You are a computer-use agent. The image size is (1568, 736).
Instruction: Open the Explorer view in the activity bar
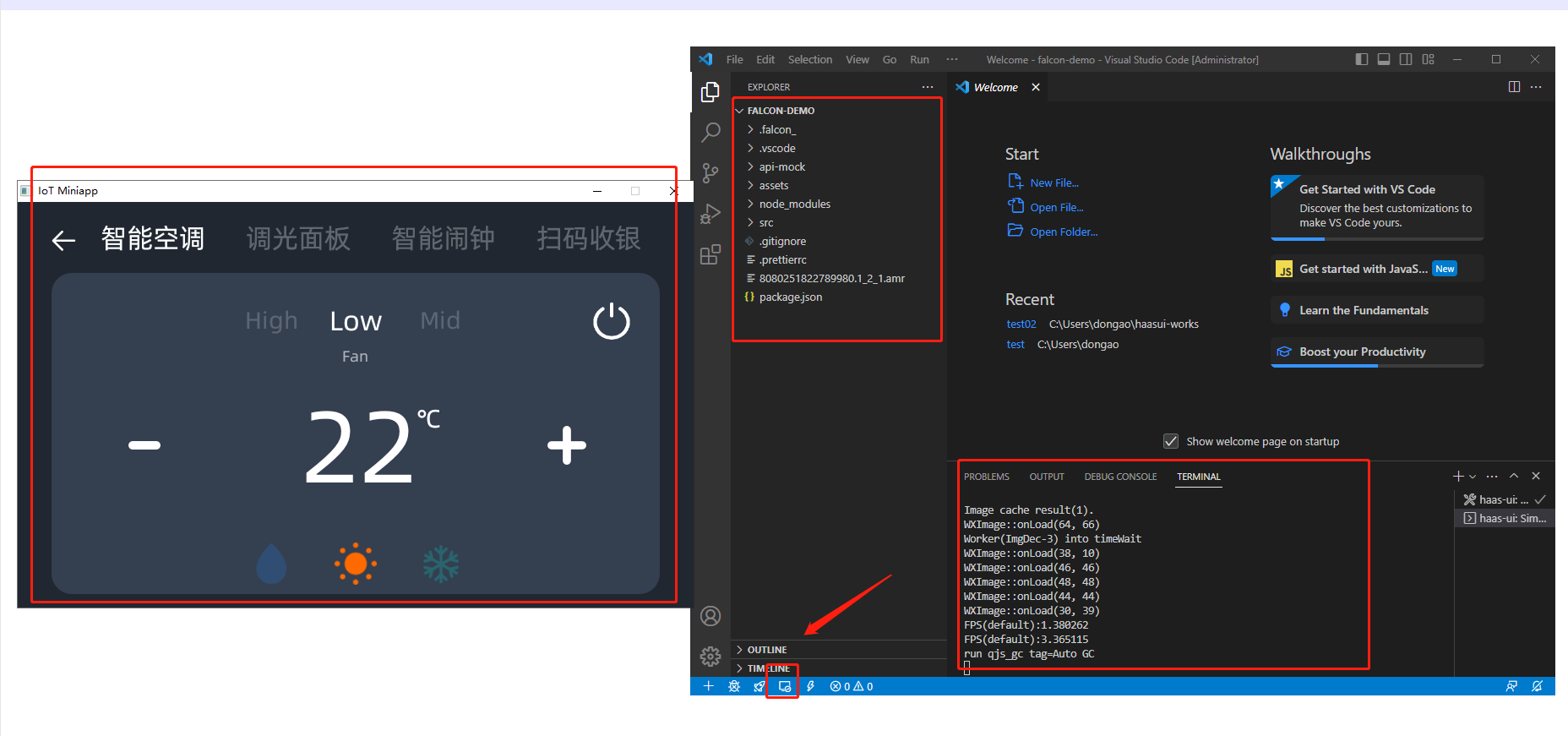710,91
